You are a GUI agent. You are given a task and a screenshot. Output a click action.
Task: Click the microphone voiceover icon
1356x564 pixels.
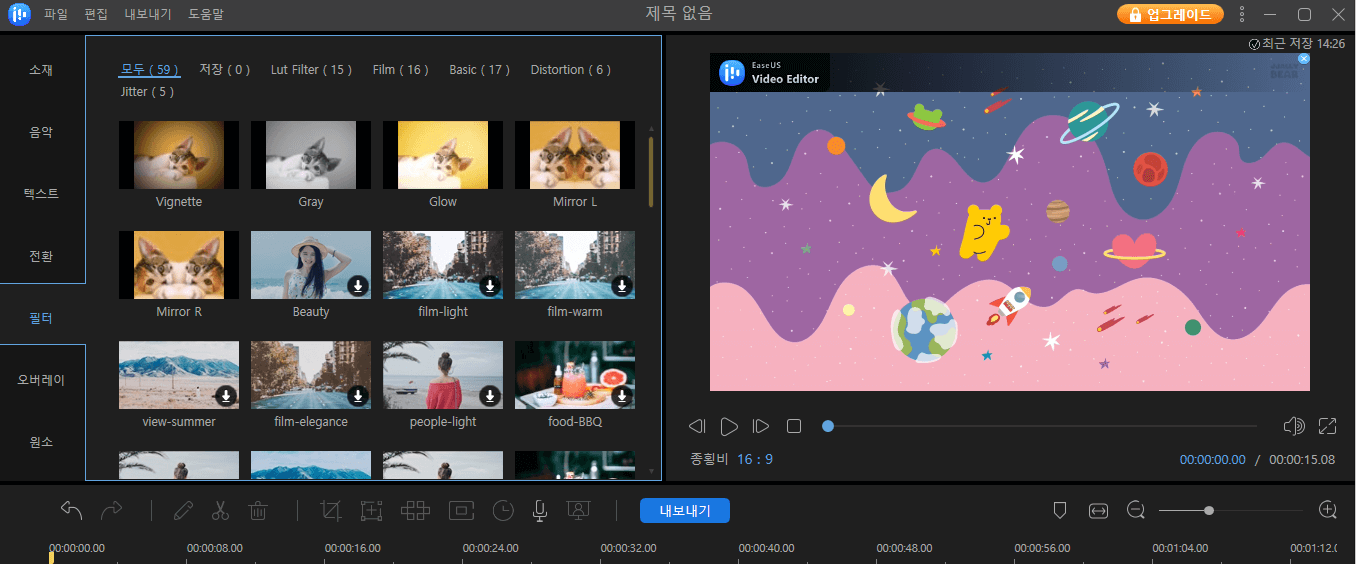coord(539,510)
